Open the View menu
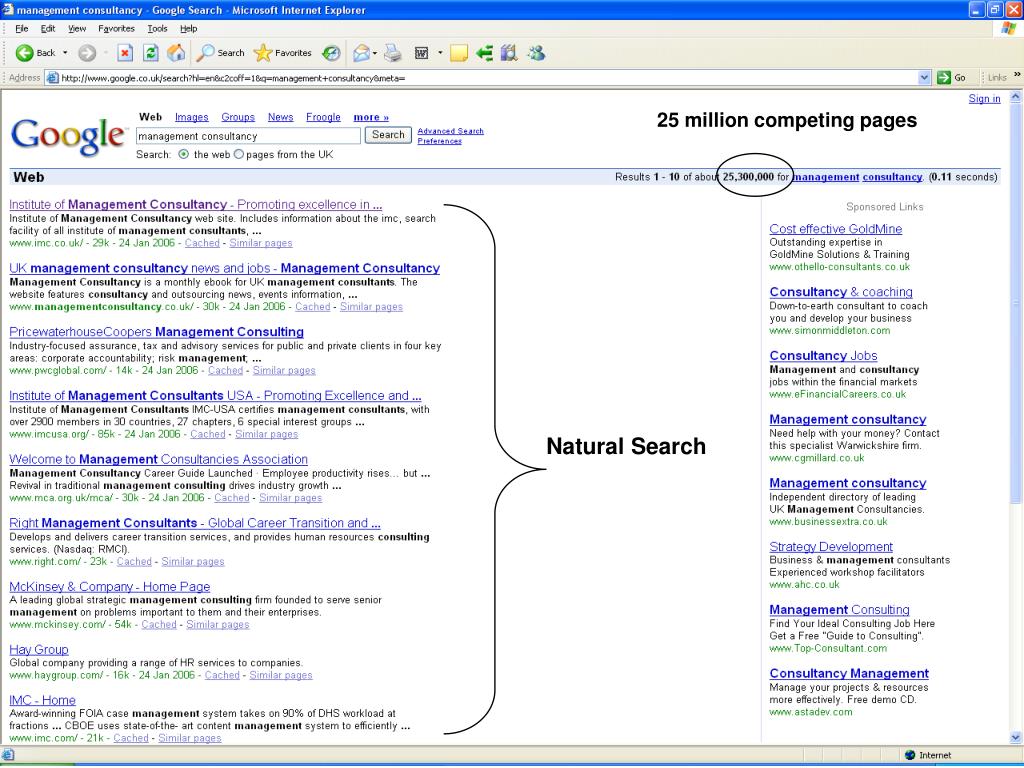 [77, 29]
